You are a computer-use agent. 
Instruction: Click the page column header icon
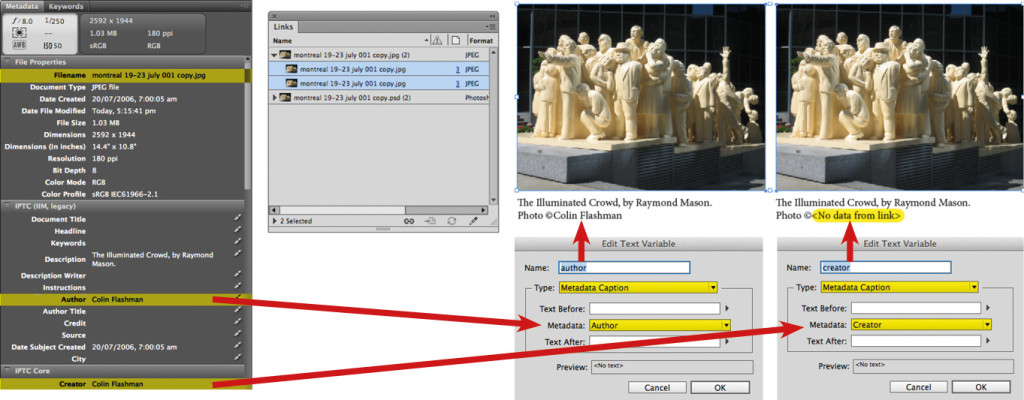pos(456,41)
